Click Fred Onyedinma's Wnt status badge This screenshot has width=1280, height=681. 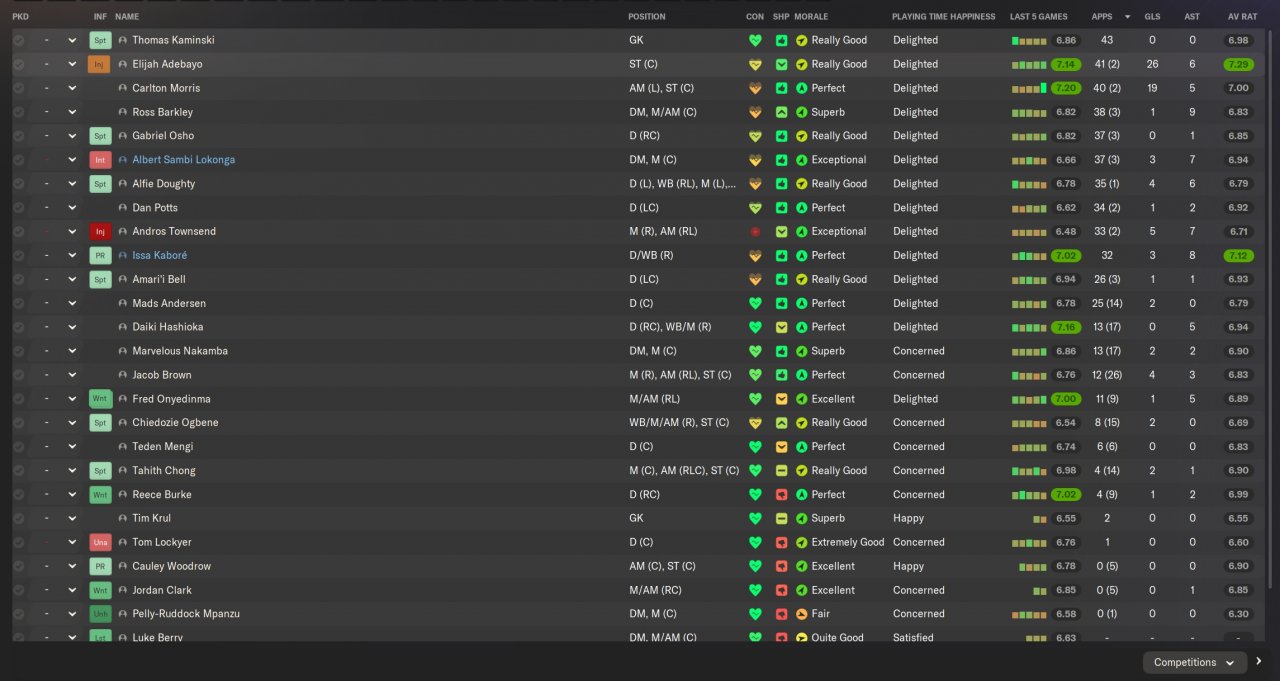pyautogui.click(x=100, y=399)
